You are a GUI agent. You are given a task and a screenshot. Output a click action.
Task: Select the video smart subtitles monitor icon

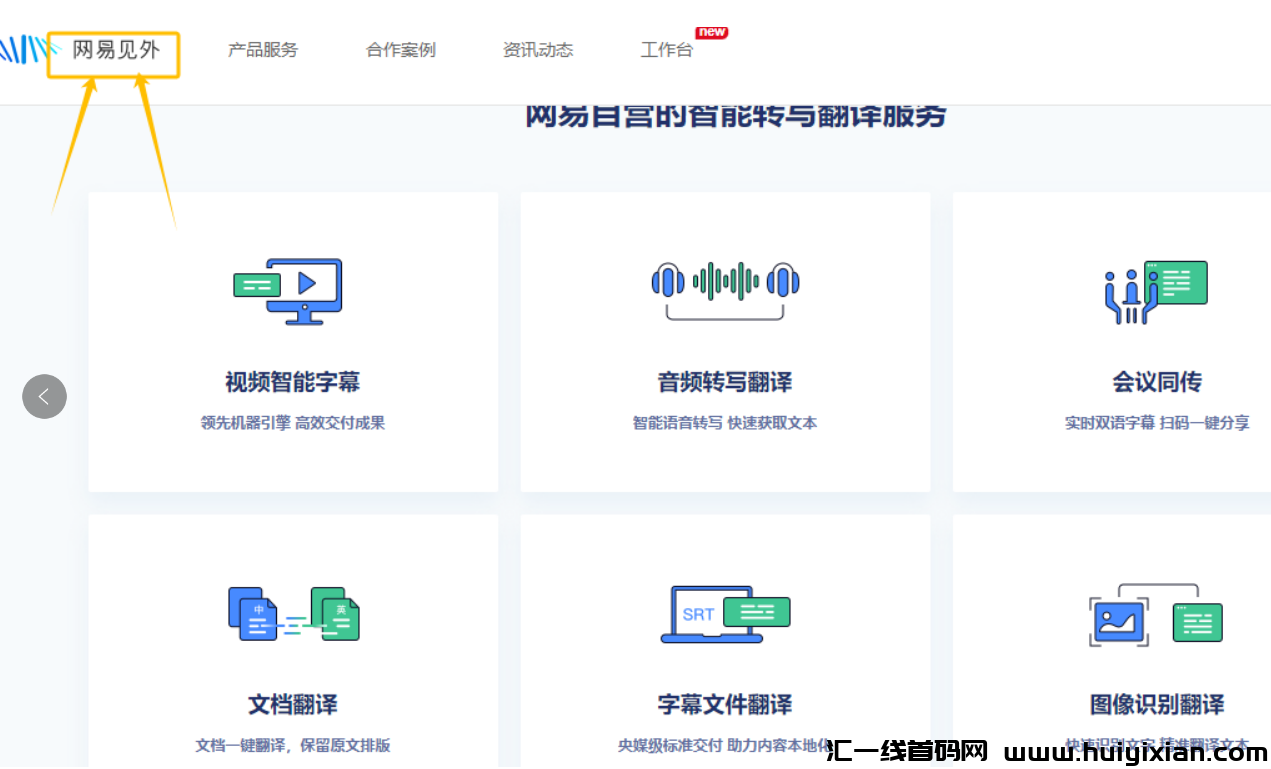[289, 291]
